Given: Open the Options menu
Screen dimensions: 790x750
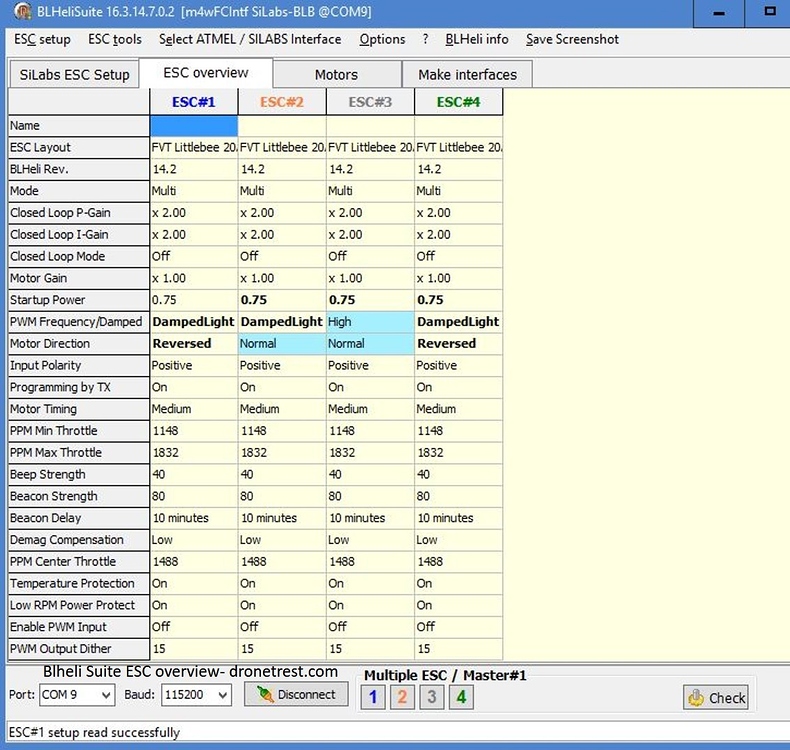Looking at the screenshot, I should tap(382, 39).
